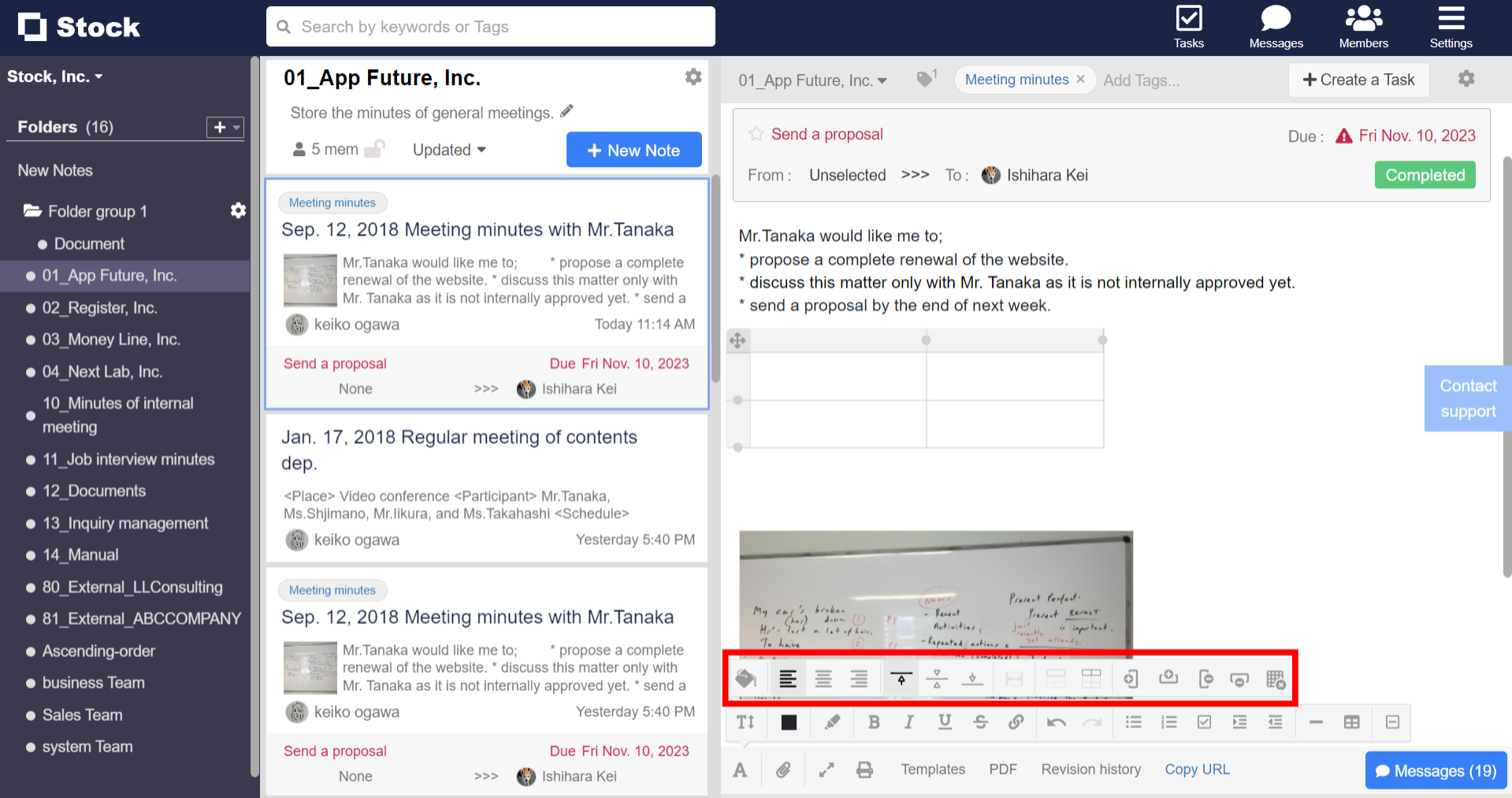
Task: Click the New Note button
Action: [x=633, y=150]
